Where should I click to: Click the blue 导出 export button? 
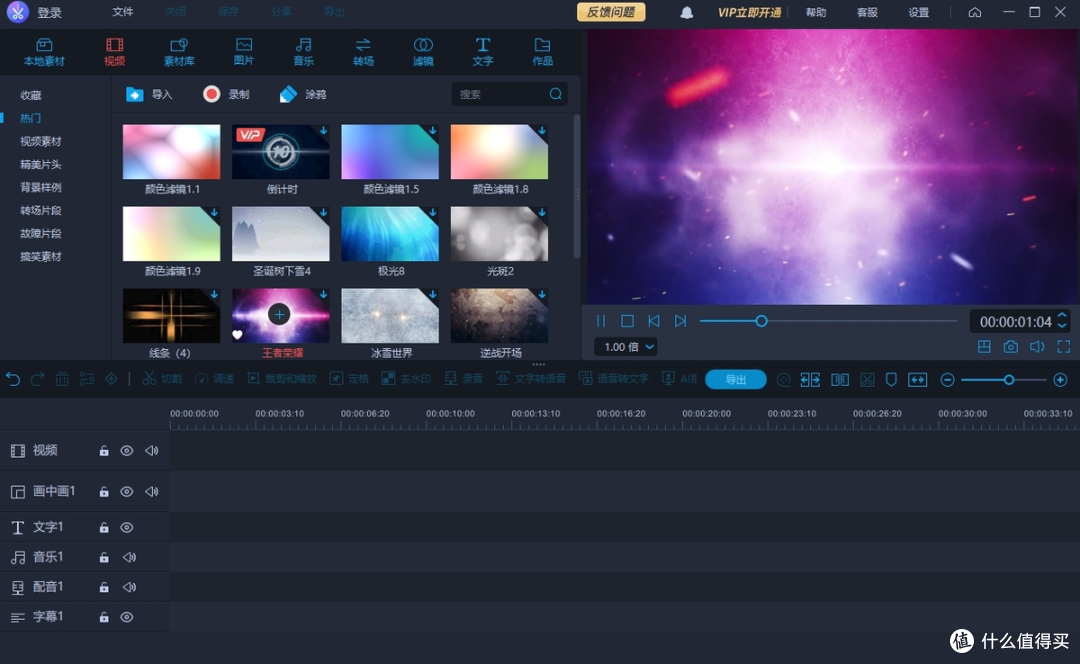(736, 380)
